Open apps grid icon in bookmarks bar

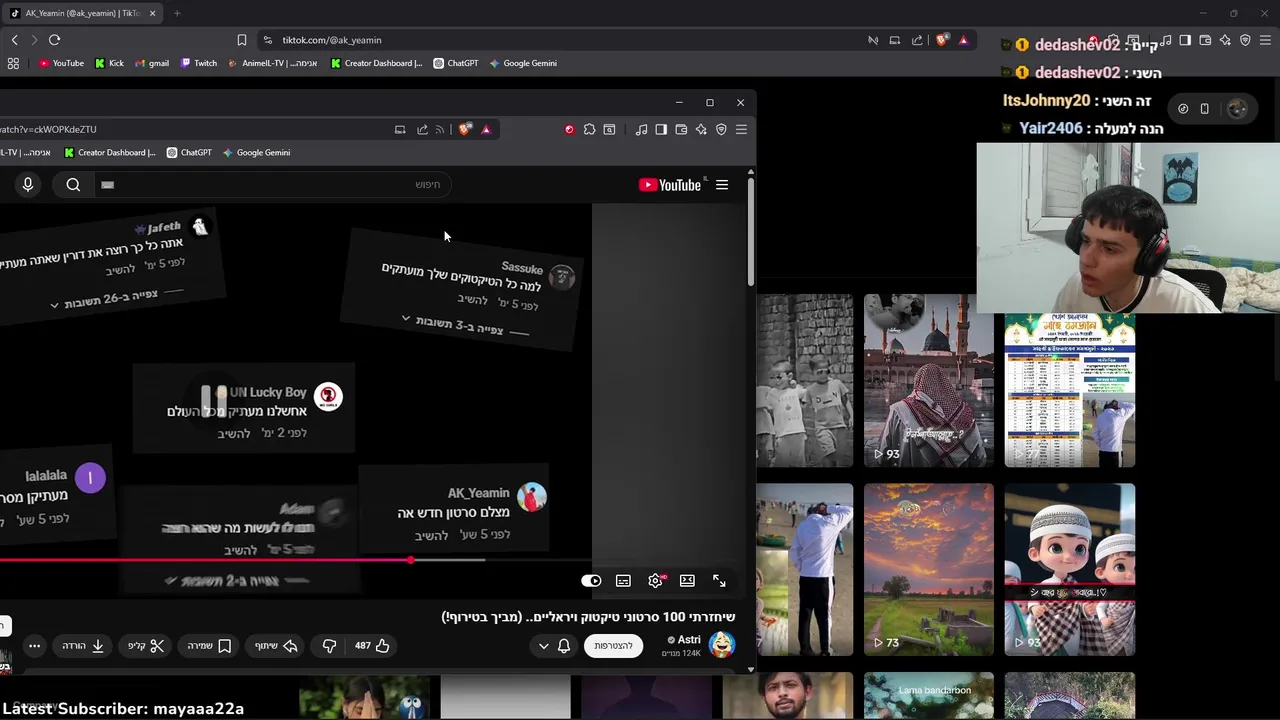(x=13, y=63)
